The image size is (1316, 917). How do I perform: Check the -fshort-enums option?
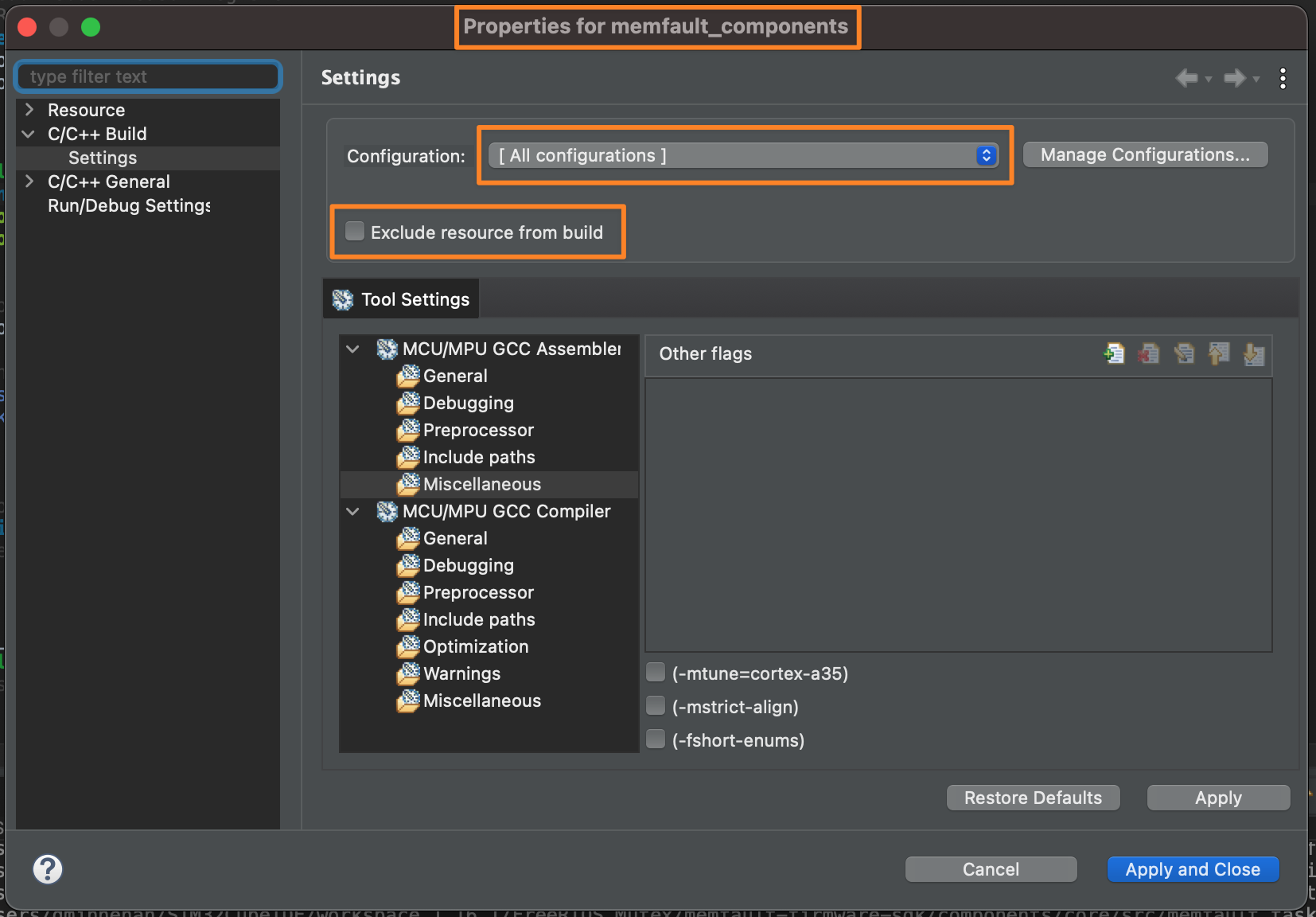[x=656, y=739]
